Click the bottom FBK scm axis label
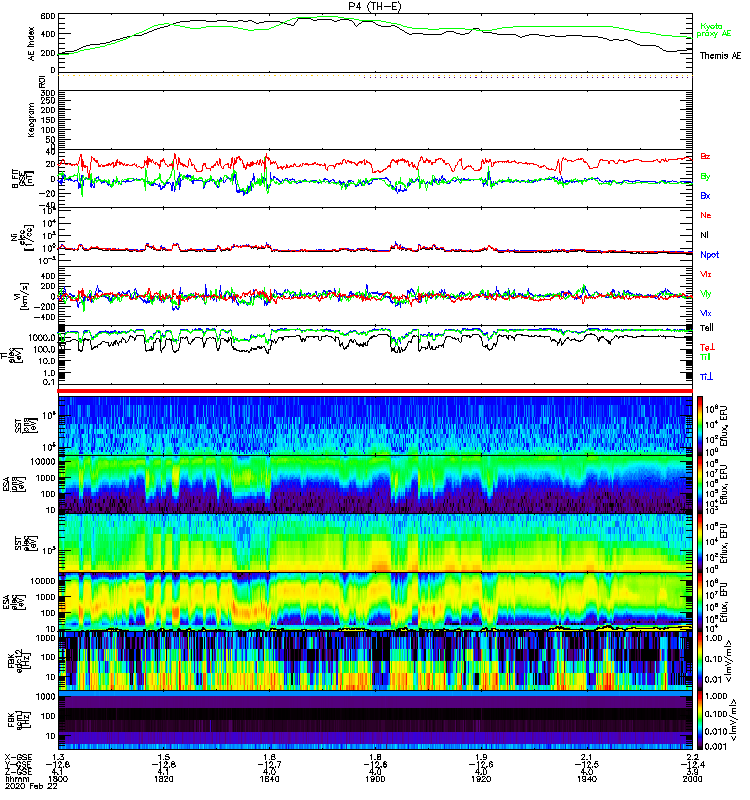Viewport: 750px width, 800px height. pyautogui.click(x=20, y=720)
